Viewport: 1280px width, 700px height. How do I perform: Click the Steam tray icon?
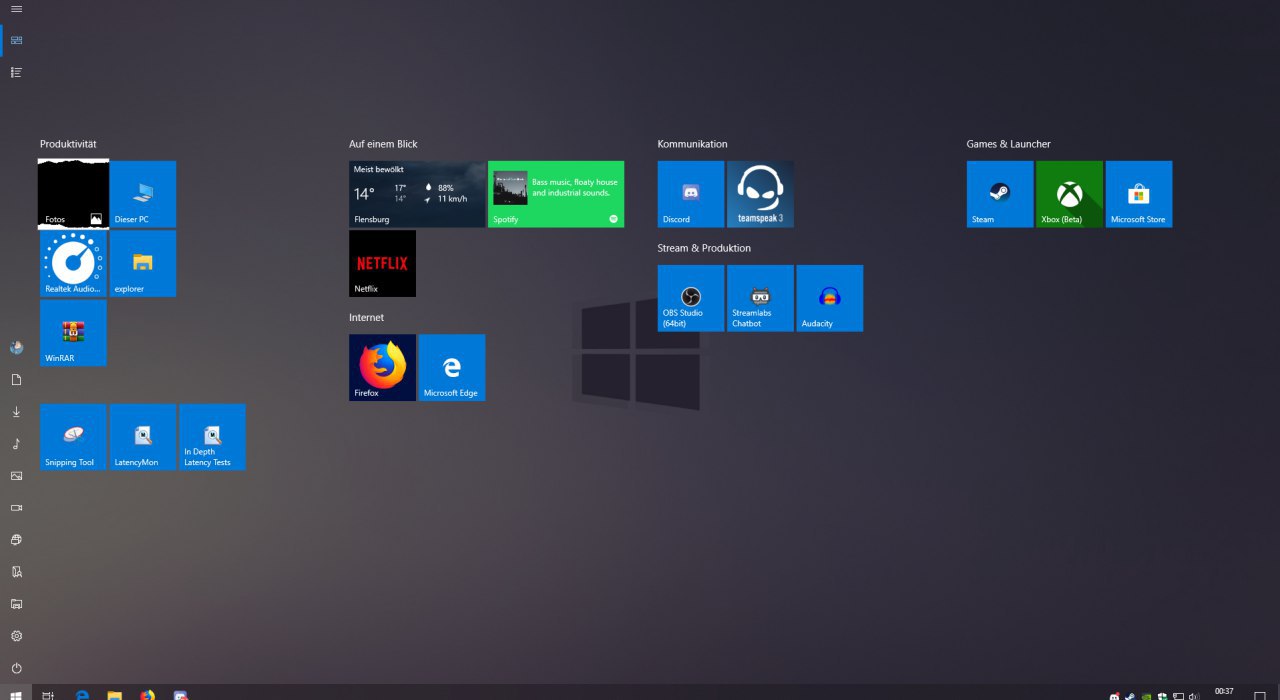pyautogui.click(x=1129, y=696)
